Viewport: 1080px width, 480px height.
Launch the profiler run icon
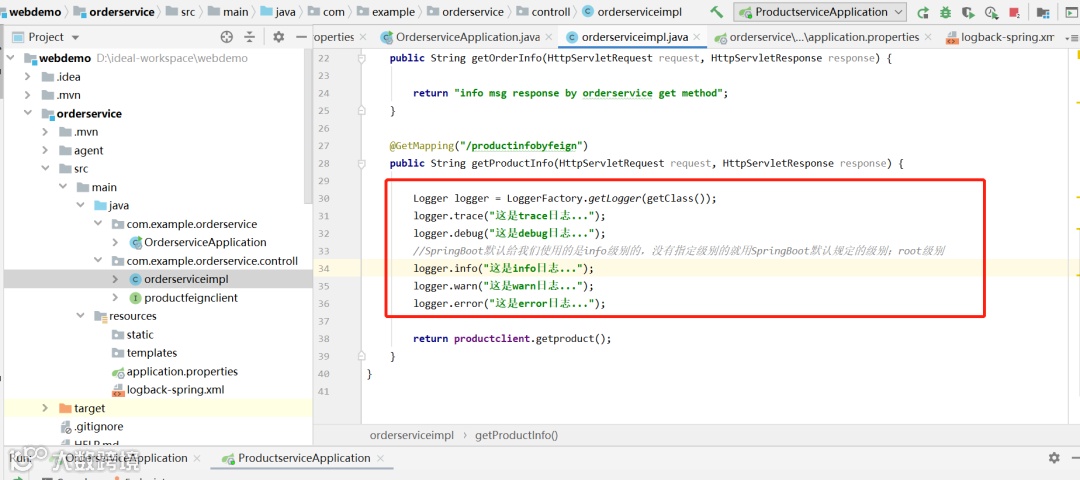991,12
